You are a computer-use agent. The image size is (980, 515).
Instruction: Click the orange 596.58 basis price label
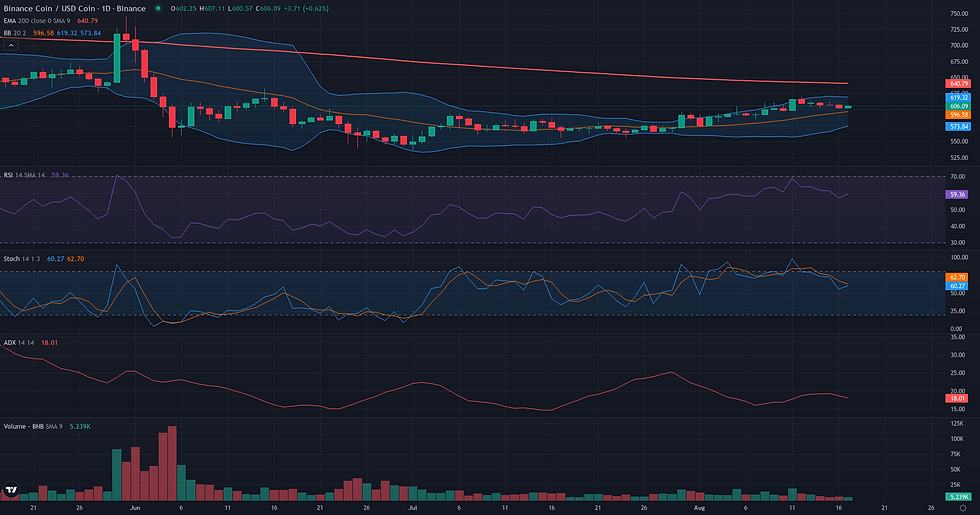[x=958, y=115]
